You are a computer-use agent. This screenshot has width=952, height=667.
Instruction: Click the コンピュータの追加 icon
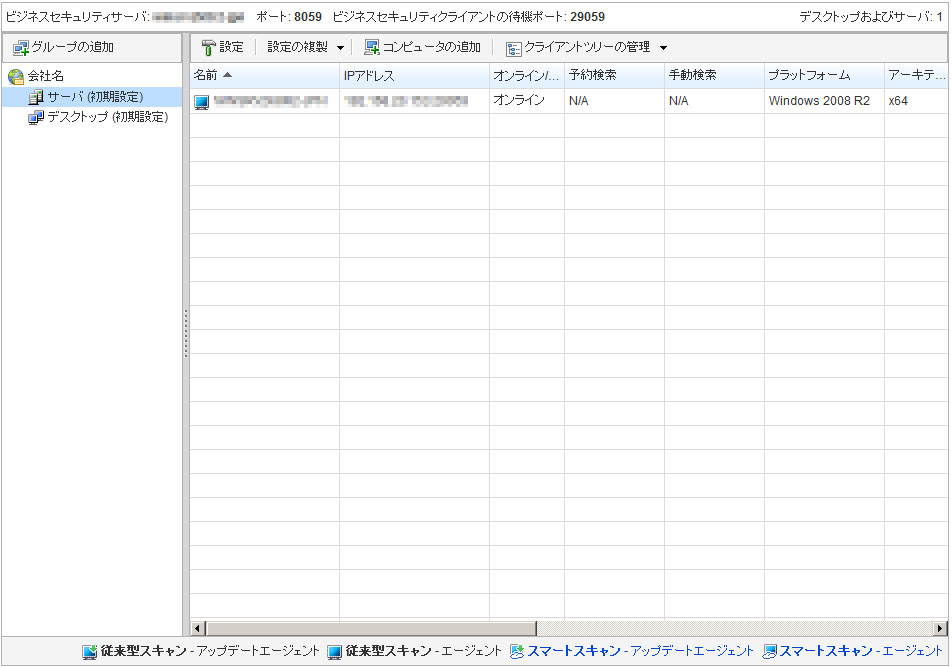pos(372,47)
